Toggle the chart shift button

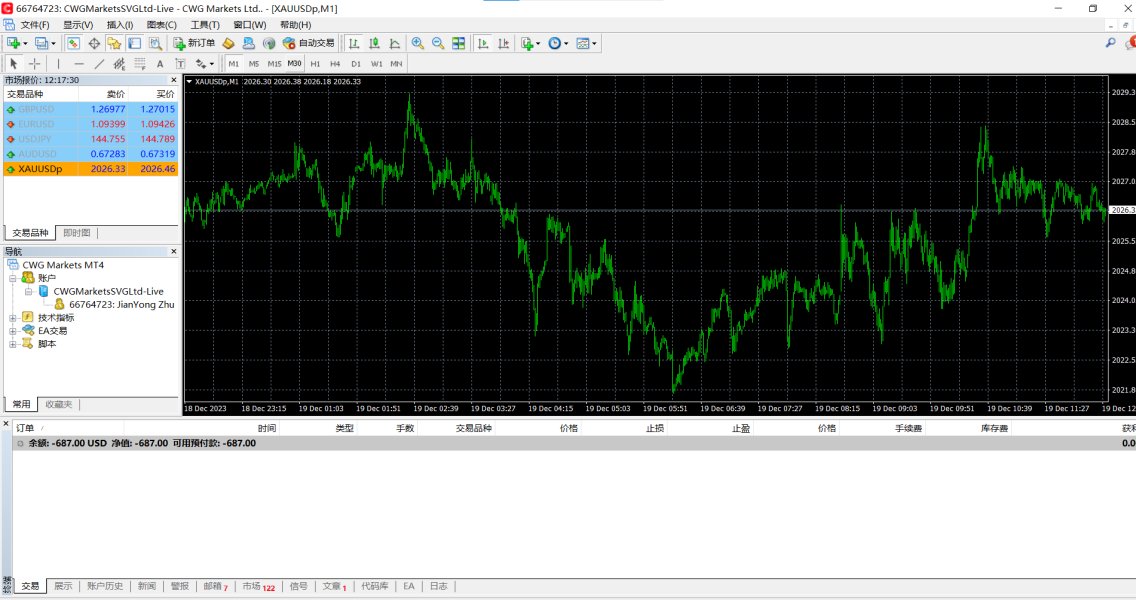pos(503,43)
